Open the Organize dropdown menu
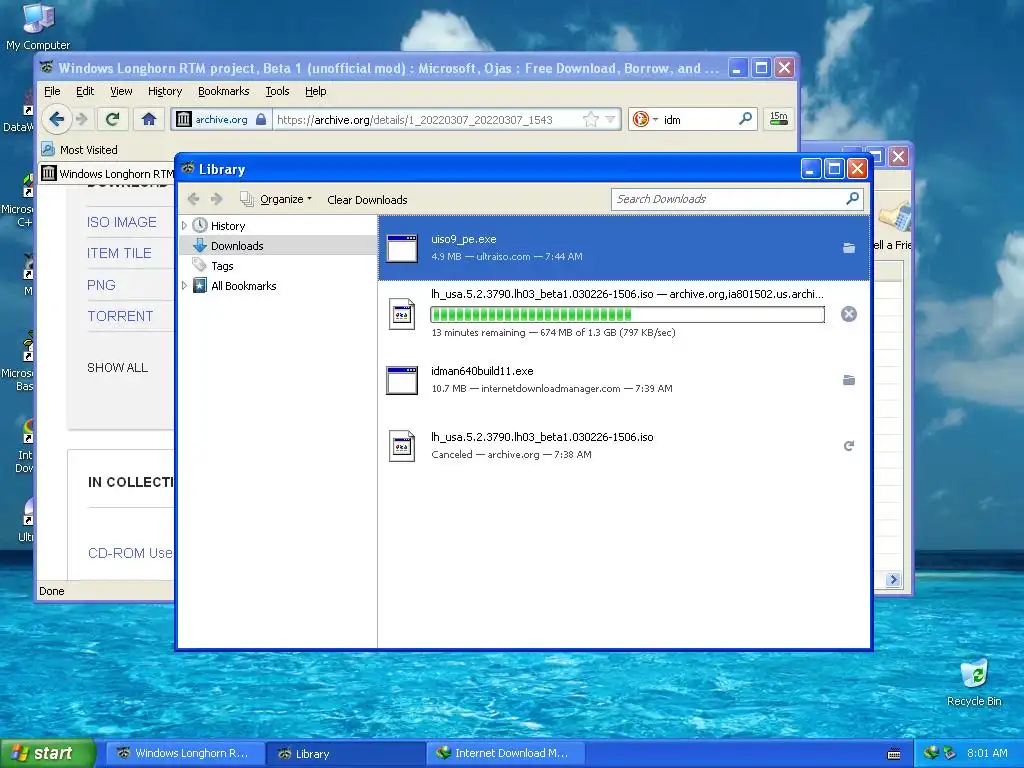 click(276, 199)
